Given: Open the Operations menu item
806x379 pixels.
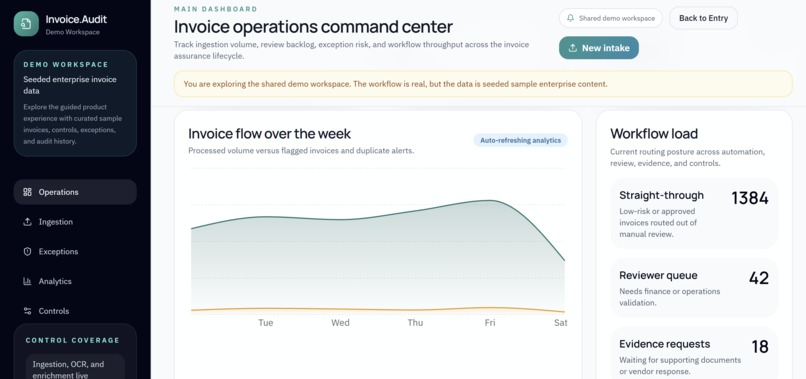Looking at the screenshot, I should (x=75, y=192).
